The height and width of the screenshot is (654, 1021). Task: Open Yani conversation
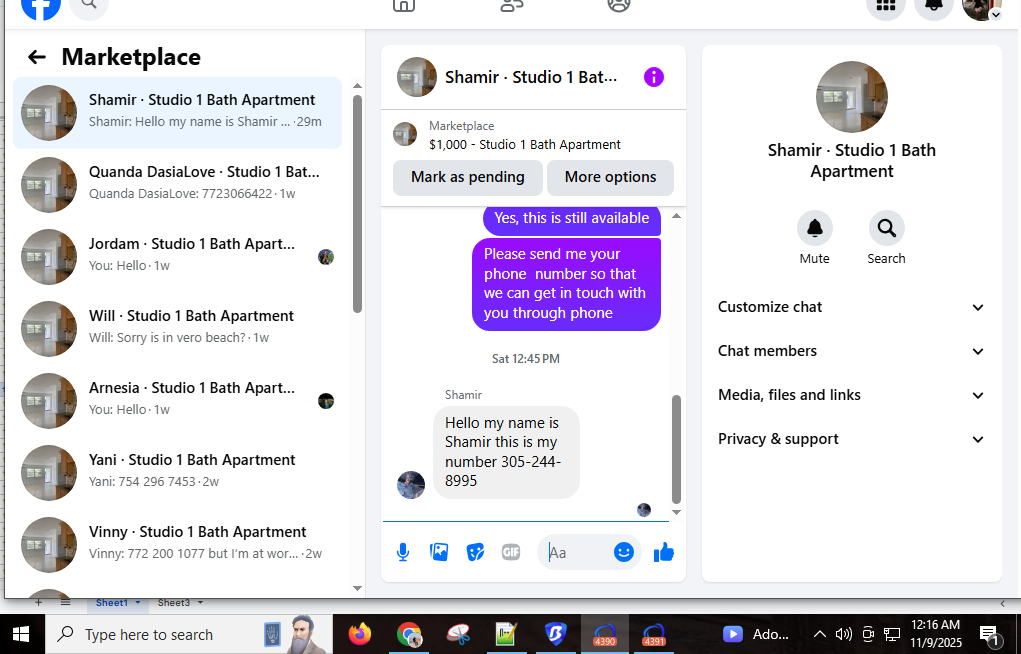177,472
